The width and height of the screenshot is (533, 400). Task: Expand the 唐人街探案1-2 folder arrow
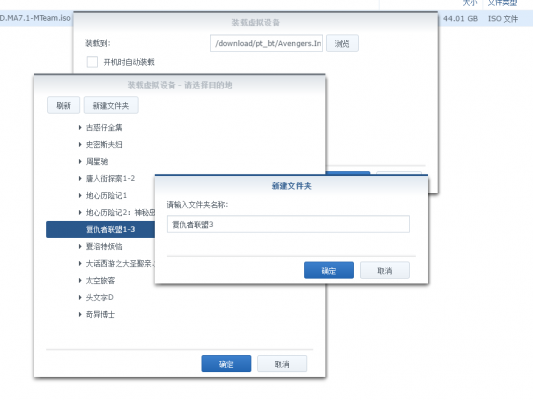coord(80,178)
